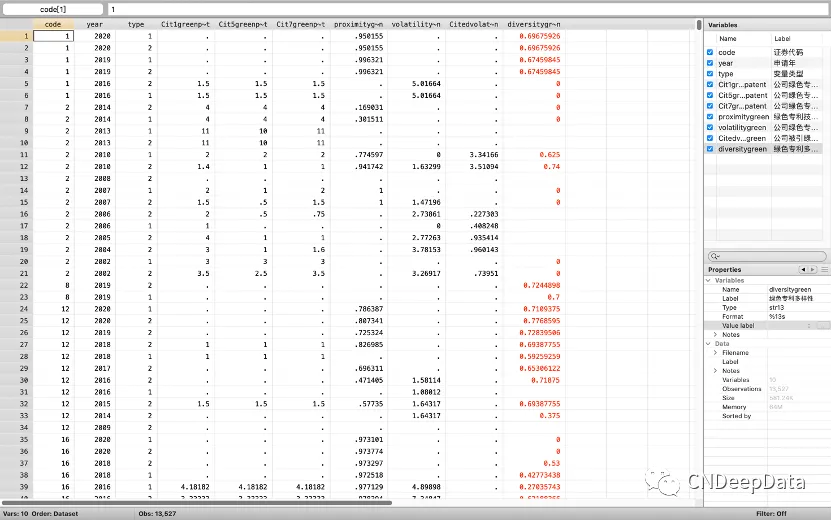832x520 pixels.
Task: Select row number 24 header
Action: (16, 309)
